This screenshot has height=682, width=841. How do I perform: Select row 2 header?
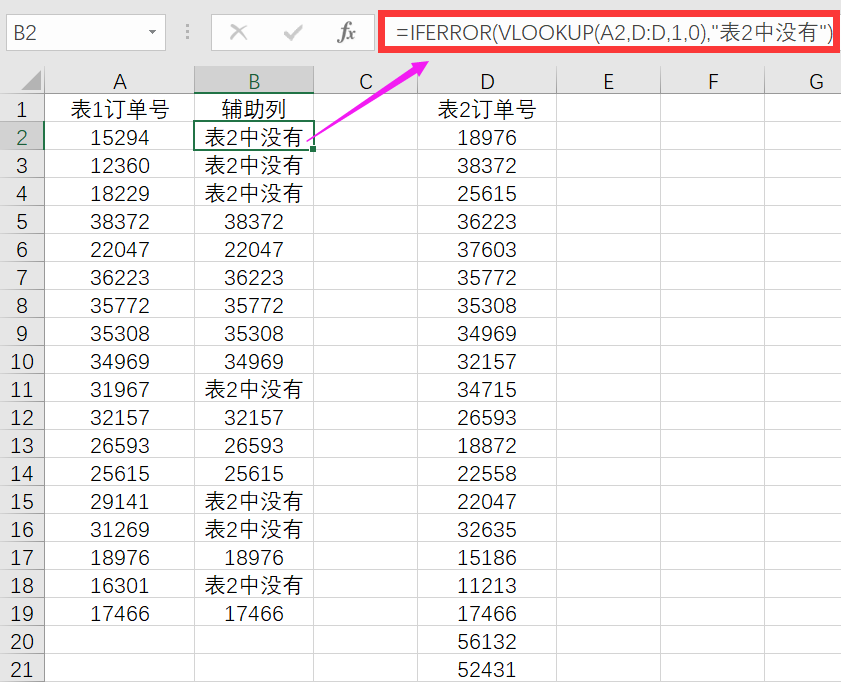click(22, 137)
